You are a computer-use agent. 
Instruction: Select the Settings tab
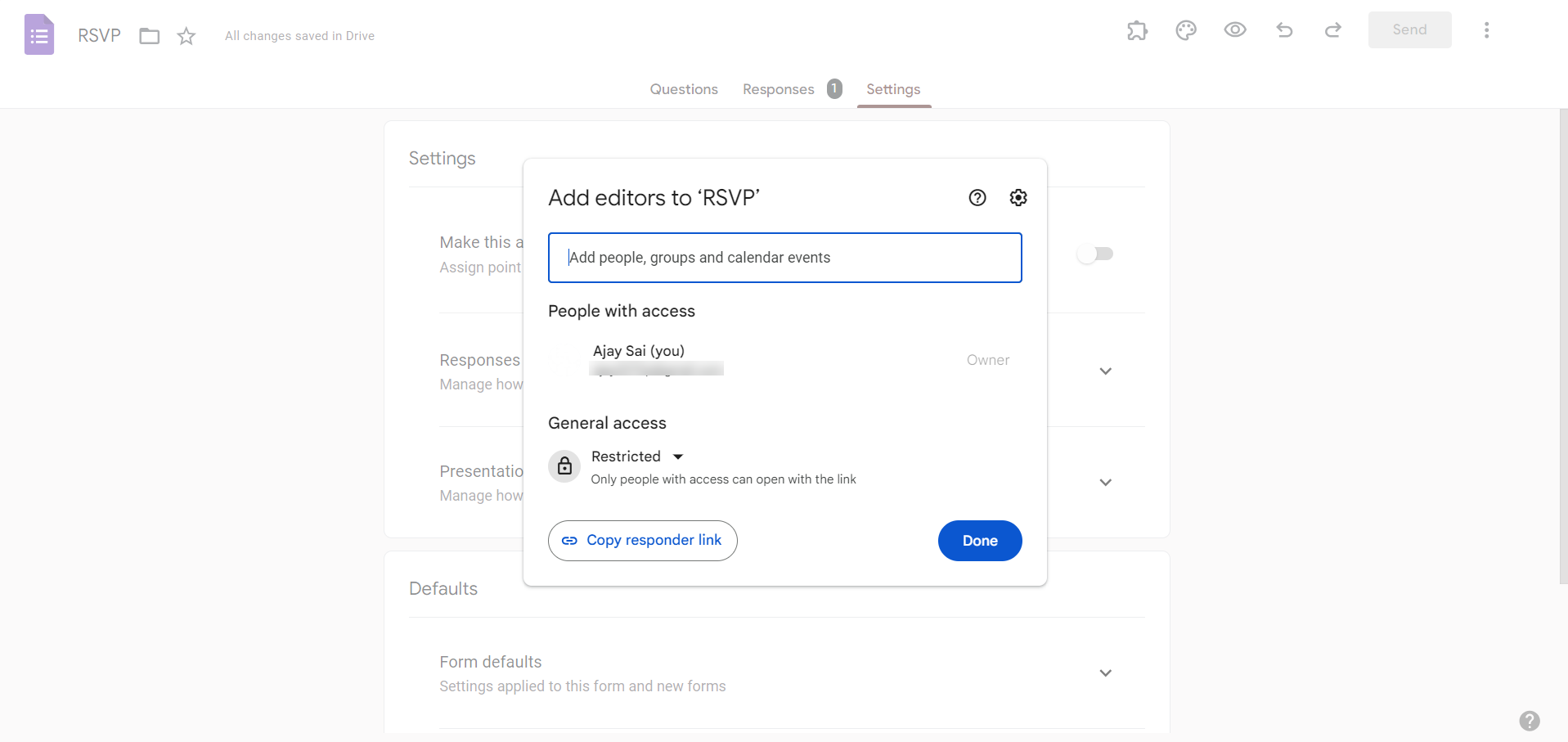coord(893,89)
